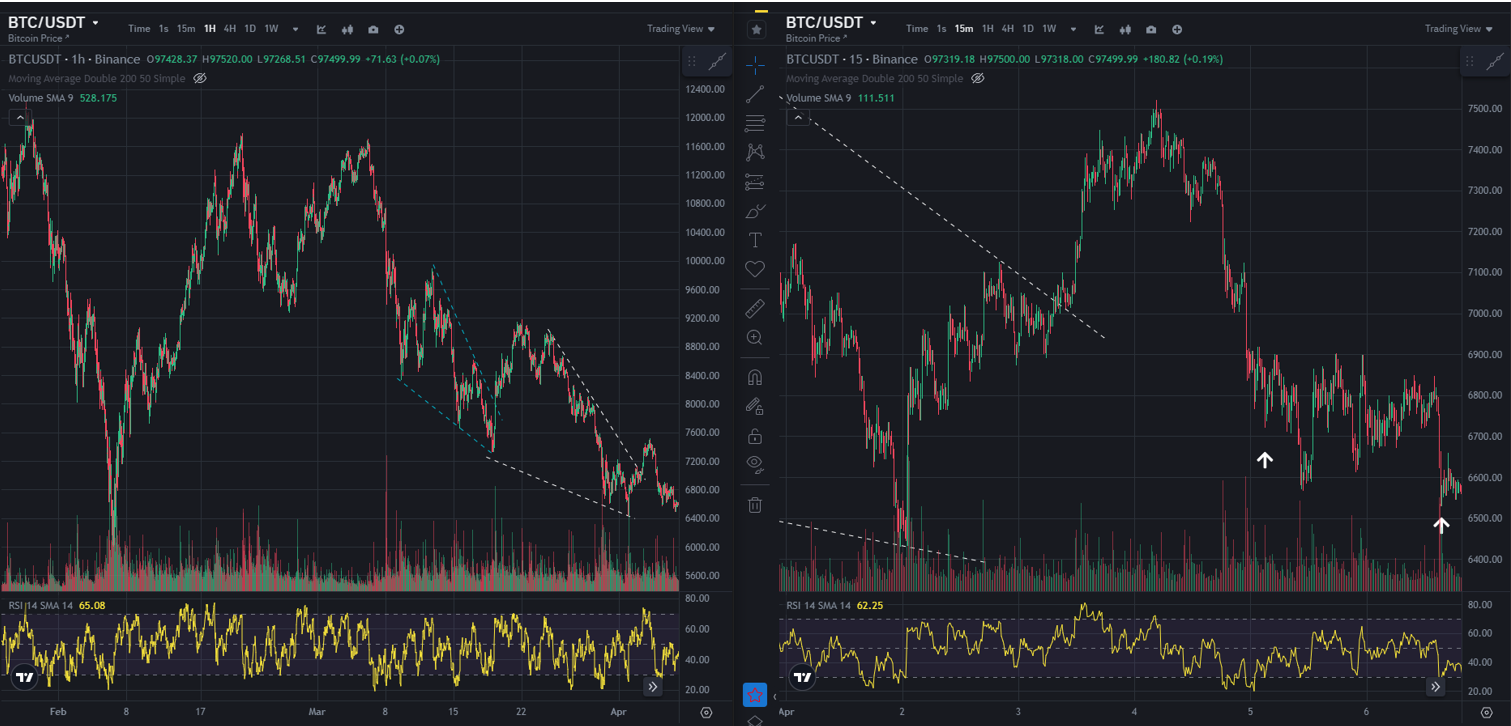Screen dimensions: 1511x726
Task: Open chart settings gear on right chart
Action: click(x=1485, y=713)
